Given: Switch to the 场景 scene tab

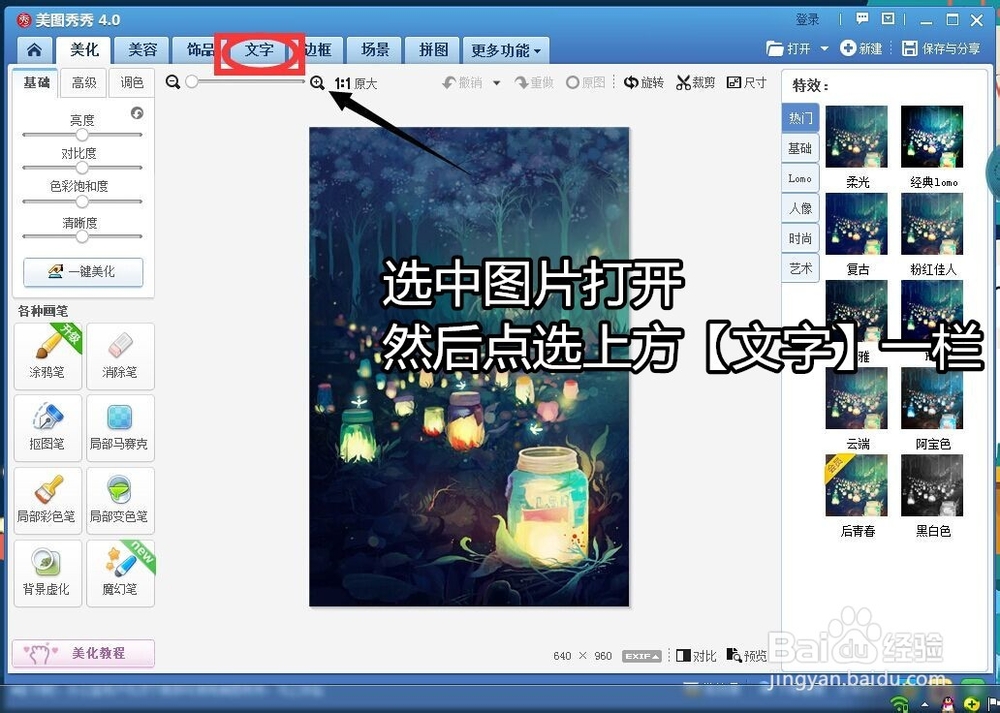Looking at the screenshot, I should [375, 50].
